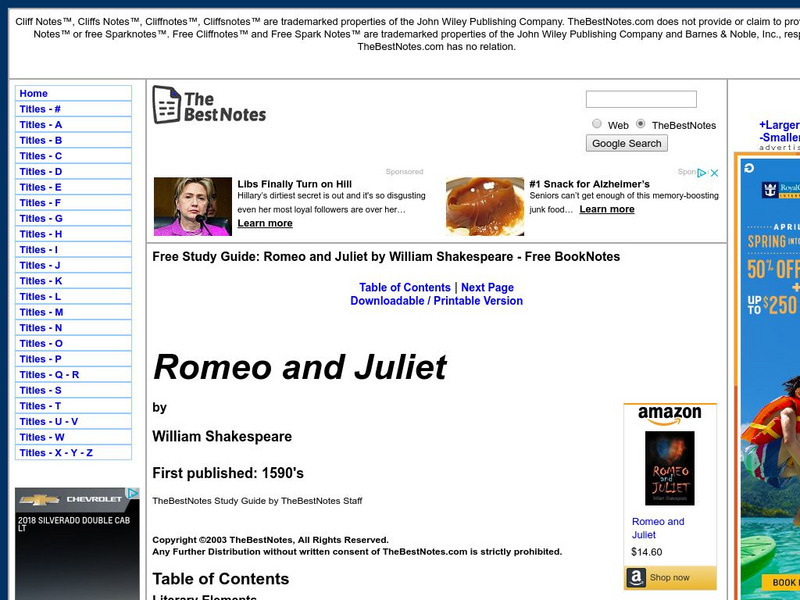Screen dimensions: 800x600
Task: Select Titles - Q - R in sidebar
Action: [73, 375]
